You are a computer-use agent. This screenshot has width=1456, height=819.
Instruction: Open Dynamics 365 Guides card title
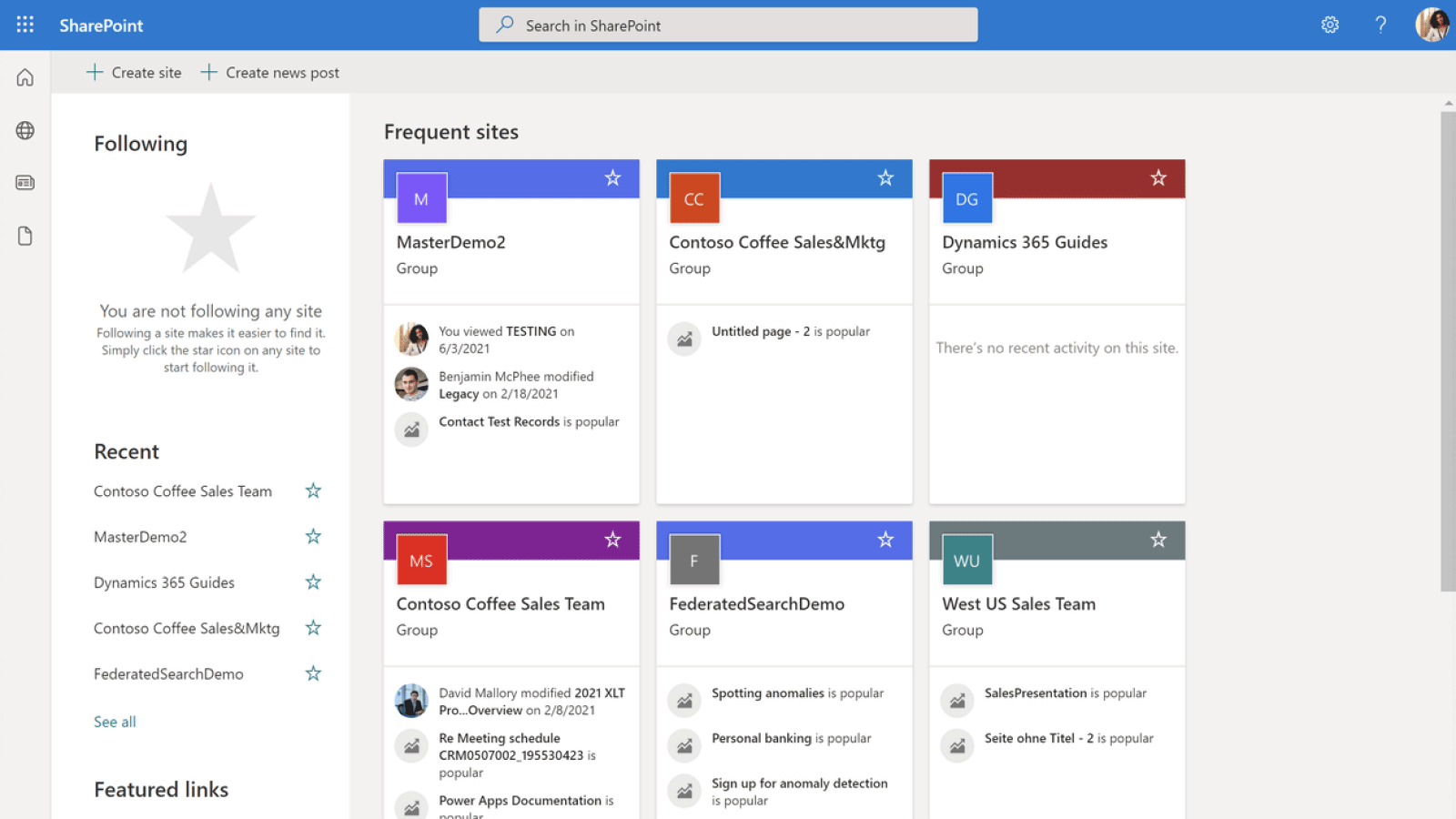(1025, 242)
